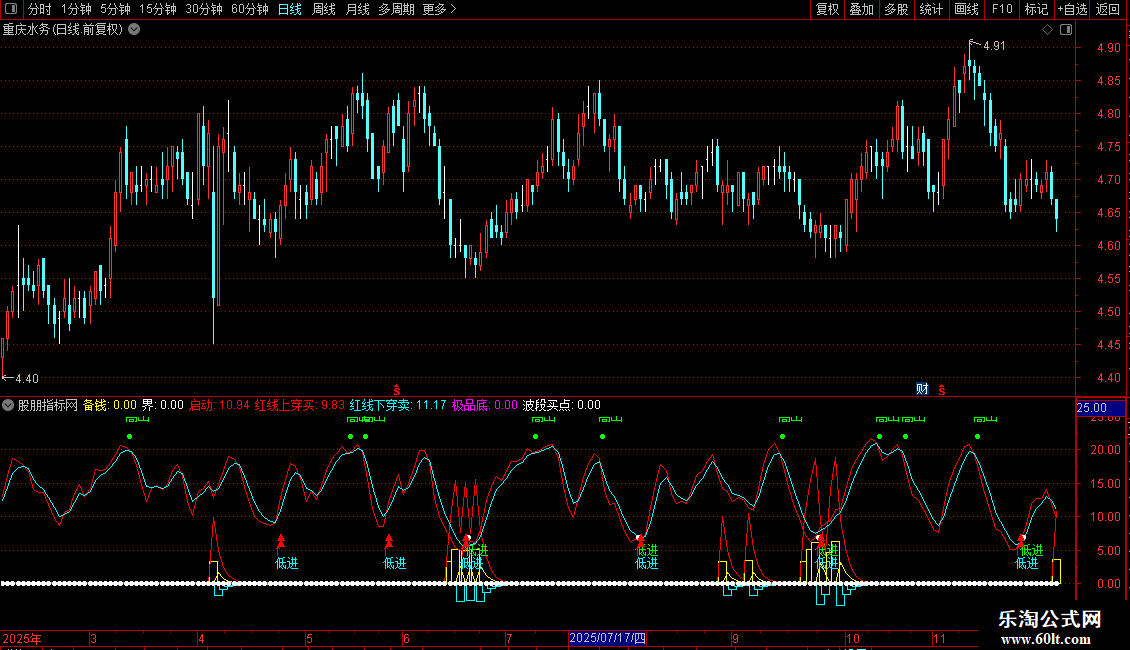Click the 备钱: 0.00 indicator value
Screen dimensions: 1130x650
click(110, 406)
